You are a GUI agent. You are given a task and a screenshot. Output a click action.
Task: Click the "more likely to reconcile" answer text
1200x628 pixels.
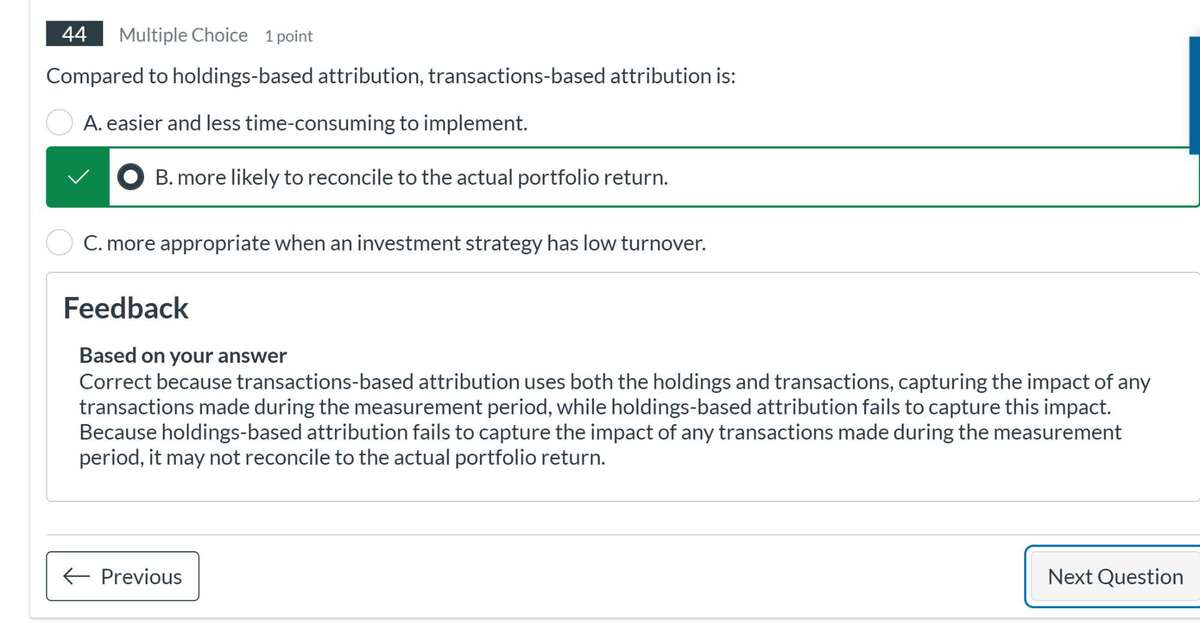[x=411, y=177]
